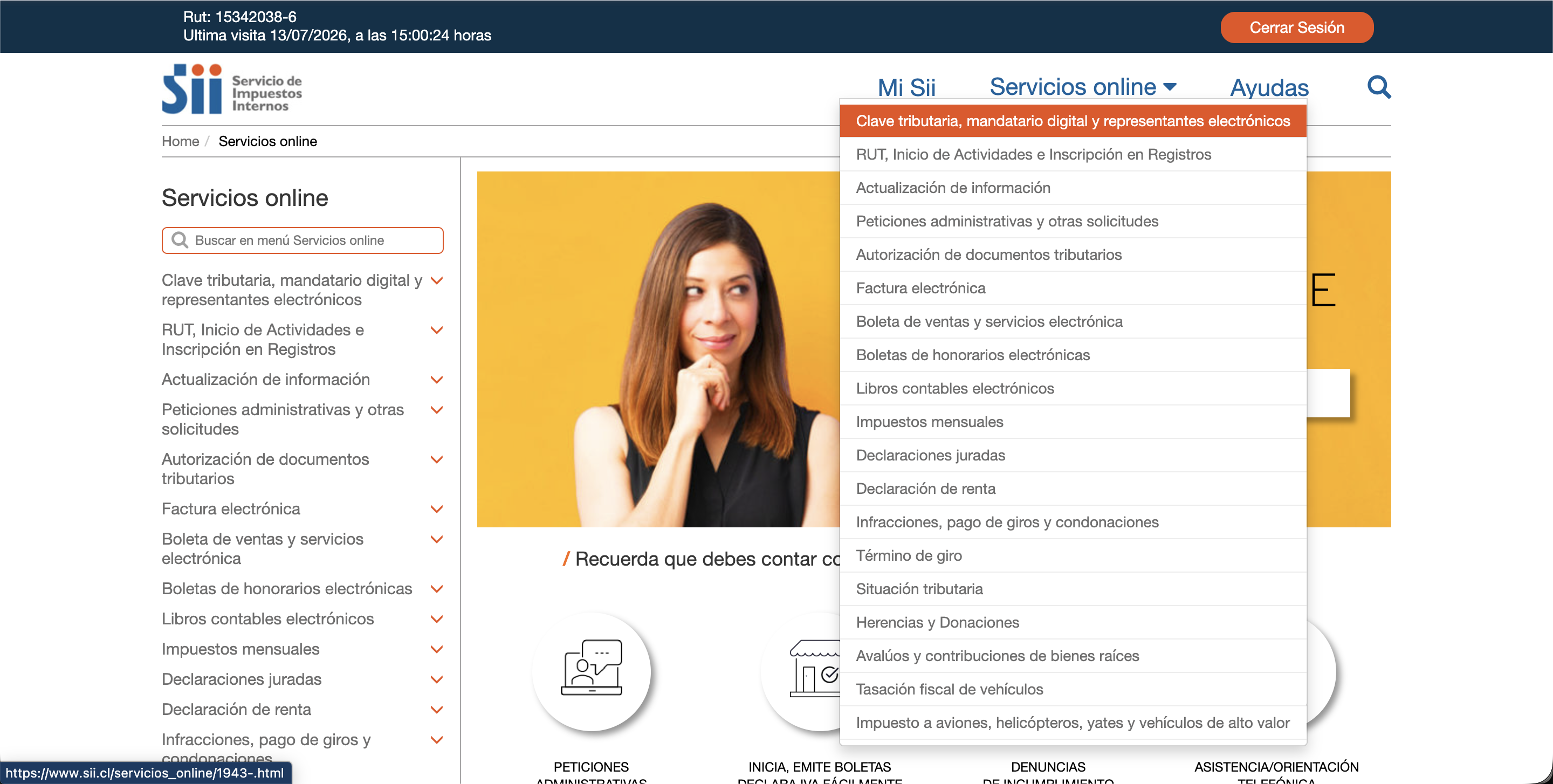Open Mi Sii menu
This screenshot has height=784, width=1553.
[906, 87]
